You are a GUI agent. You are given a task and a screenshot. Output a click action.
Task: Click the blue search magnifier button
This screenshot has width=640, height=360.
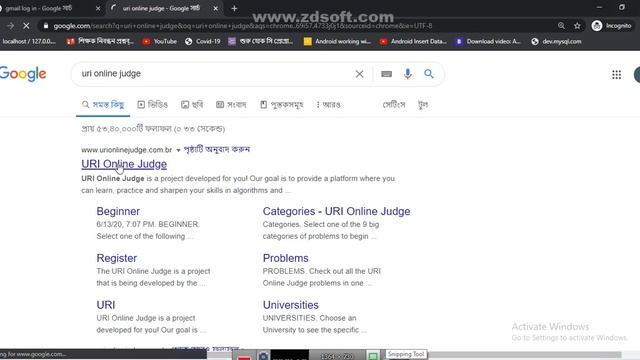click(429, 74)
